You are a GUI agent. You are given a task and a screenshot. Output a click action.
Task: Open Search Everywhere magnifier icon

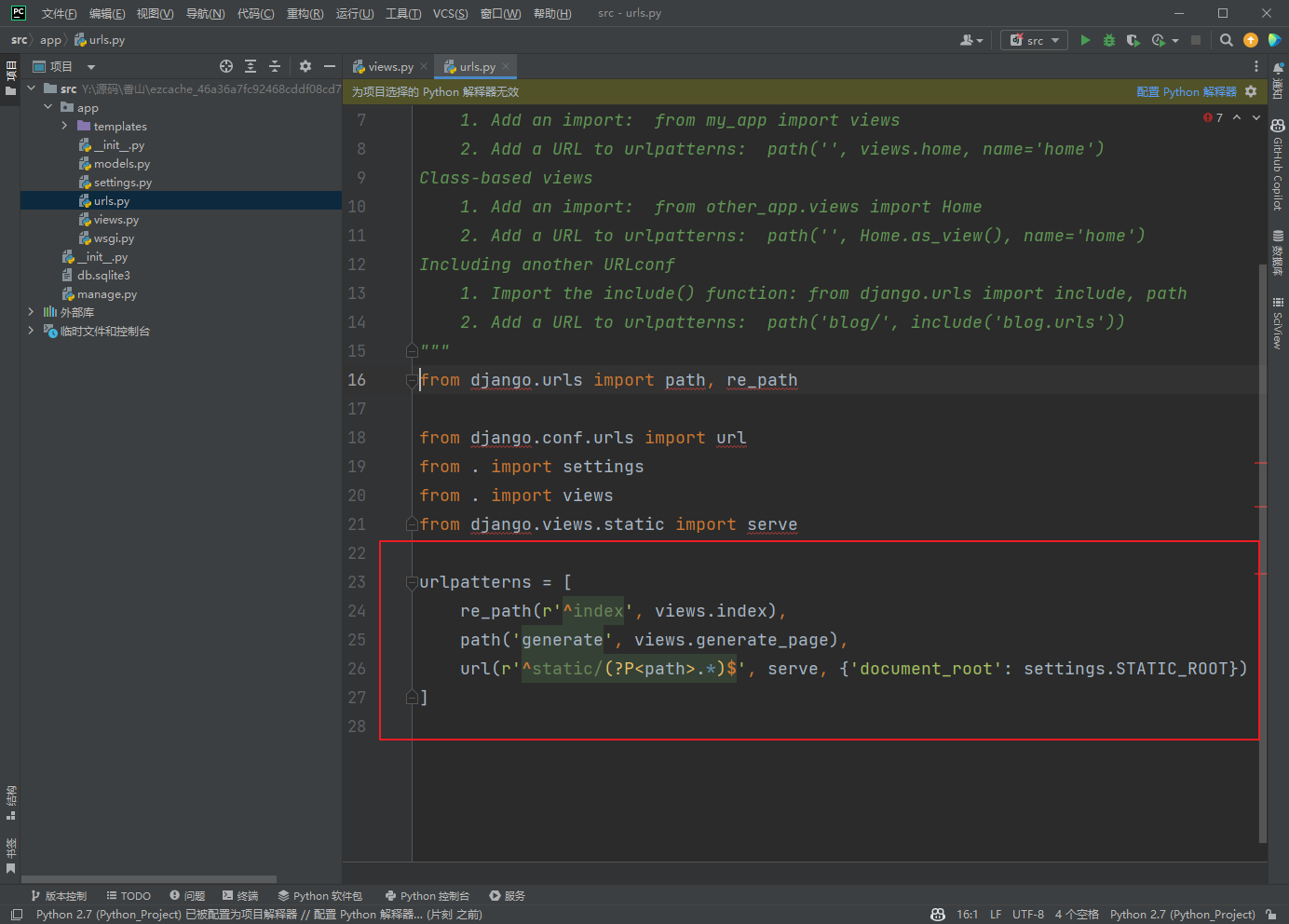coord(1227,40)
